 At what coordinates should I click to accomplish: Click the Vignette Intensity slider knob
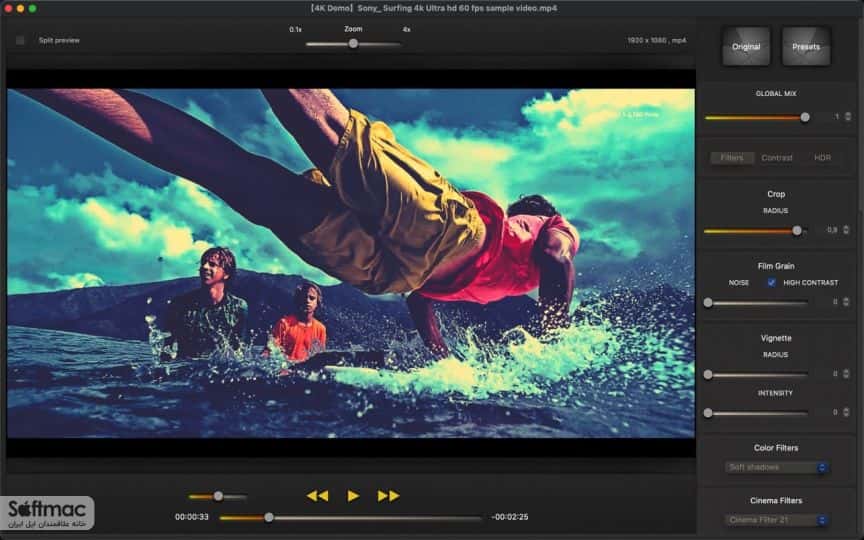[708, 413]
